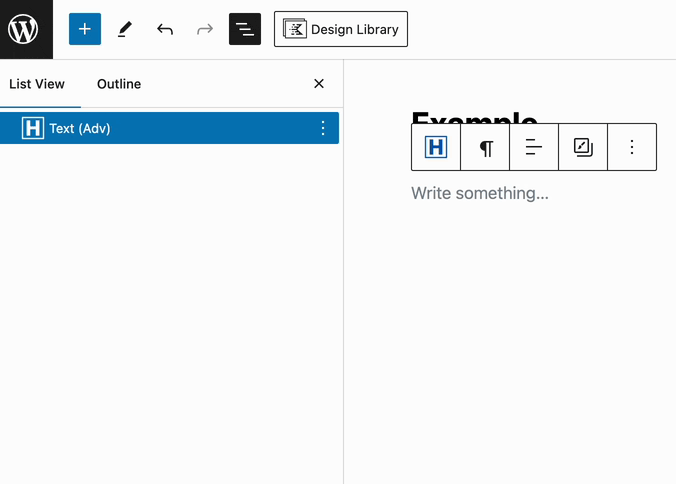This screenshot has height=484, width=677.
Task: Open block toolbar more options
Action: [632, 147]
